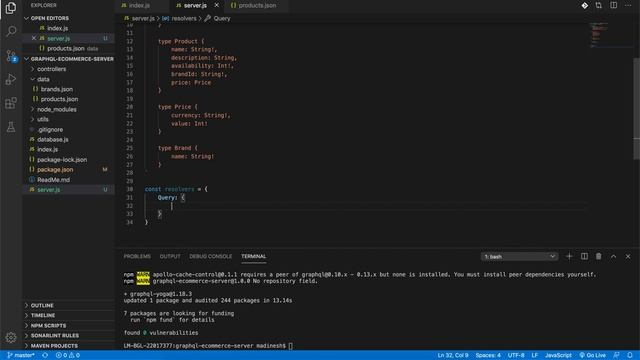
Task: Switch to the Debug Console tab
Action: pos(210,256)
